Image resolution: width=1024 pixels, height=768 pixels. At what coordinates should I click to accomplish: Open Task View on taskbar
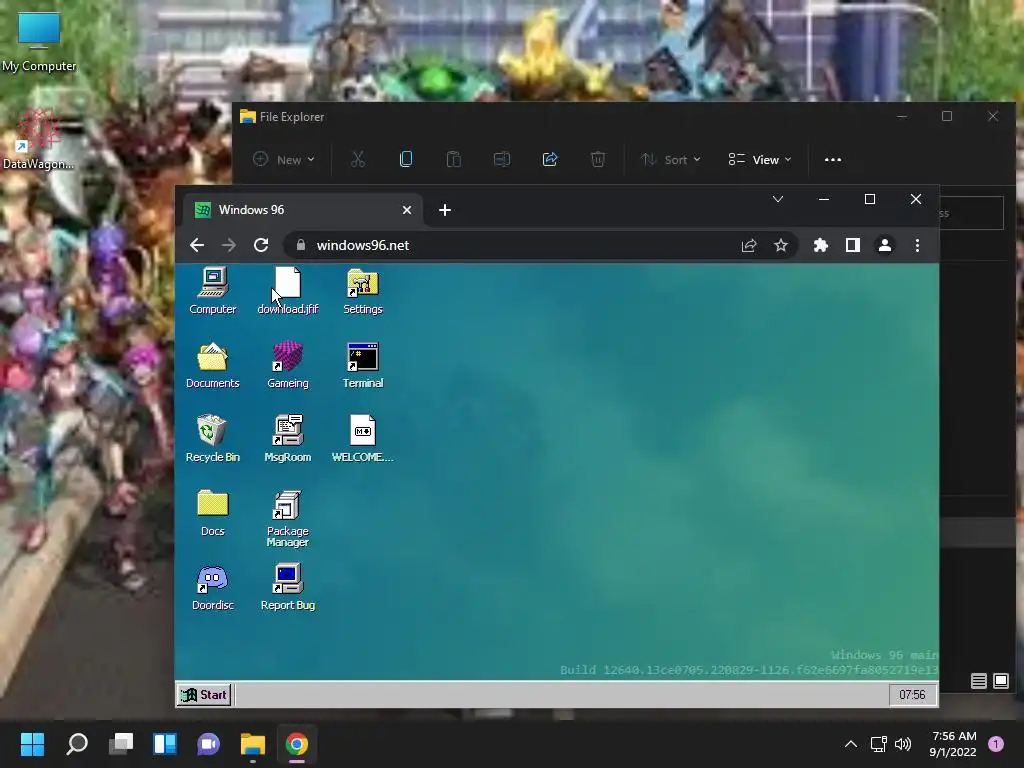coord(121,744)
